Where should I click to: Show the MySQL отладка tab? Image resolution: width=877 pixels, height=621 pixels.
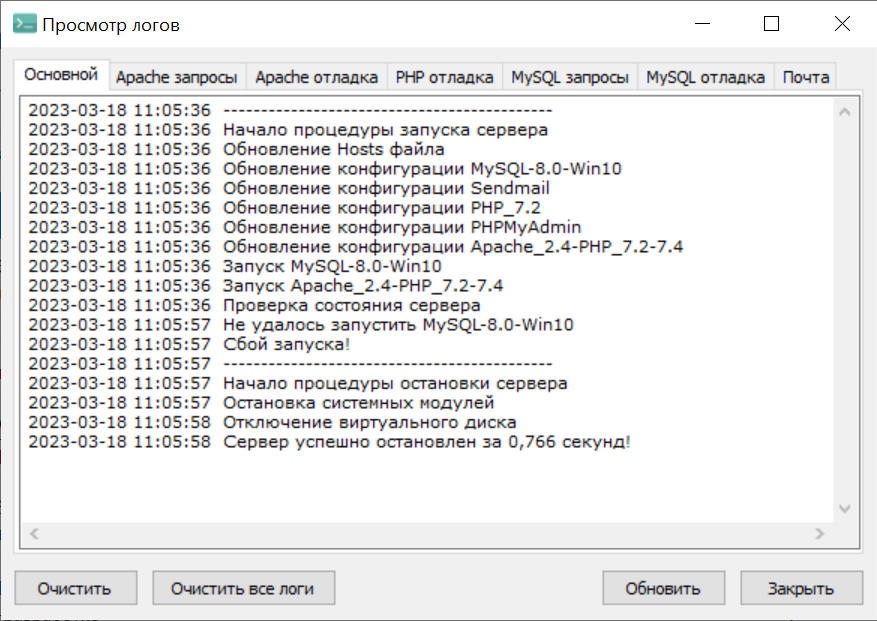pyautogui.click(x=706, y=77)
